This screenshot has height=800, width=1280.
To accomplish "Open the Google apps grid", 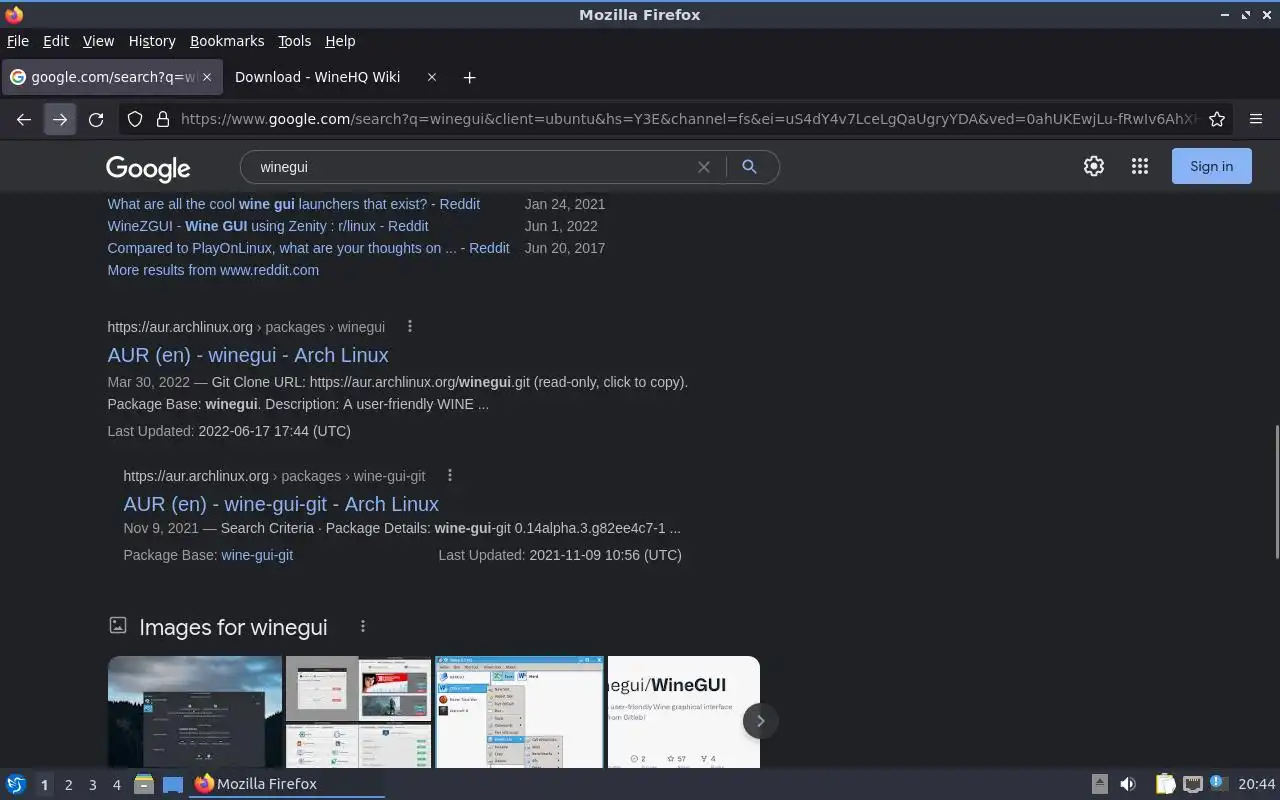I will coord(1140,167).
